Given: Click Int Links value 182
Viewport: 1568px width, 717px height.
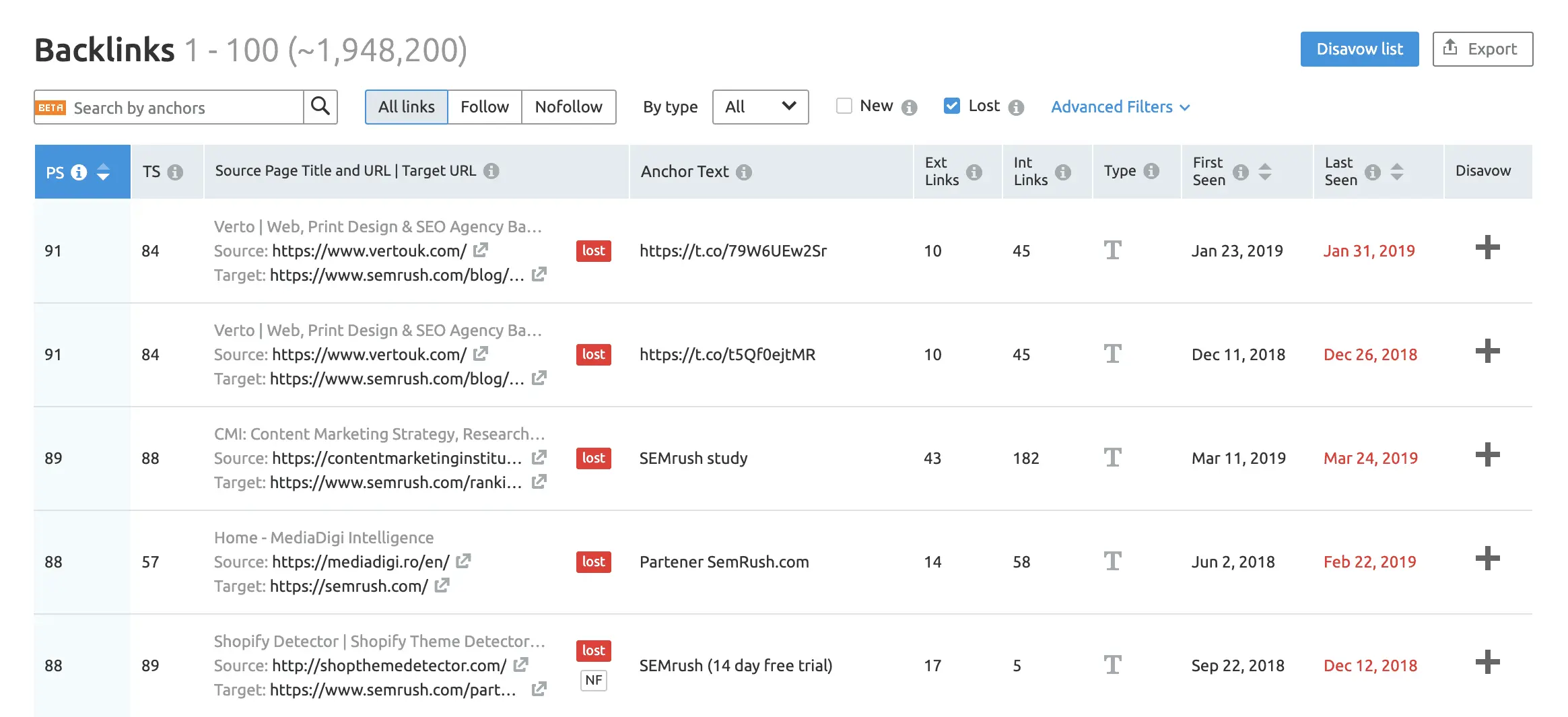Looking at the screenshot, I should point(1025,458).
